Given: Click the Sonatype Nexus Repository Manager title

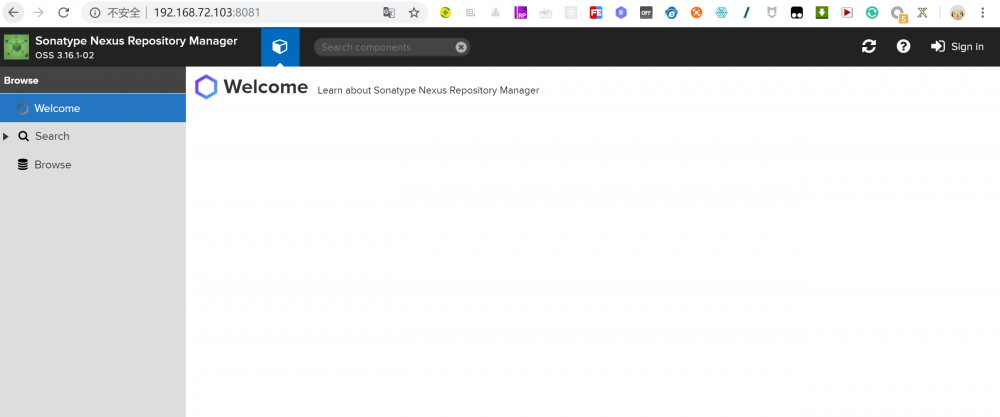Looking at the screenshot, I should tap(136, 41).
